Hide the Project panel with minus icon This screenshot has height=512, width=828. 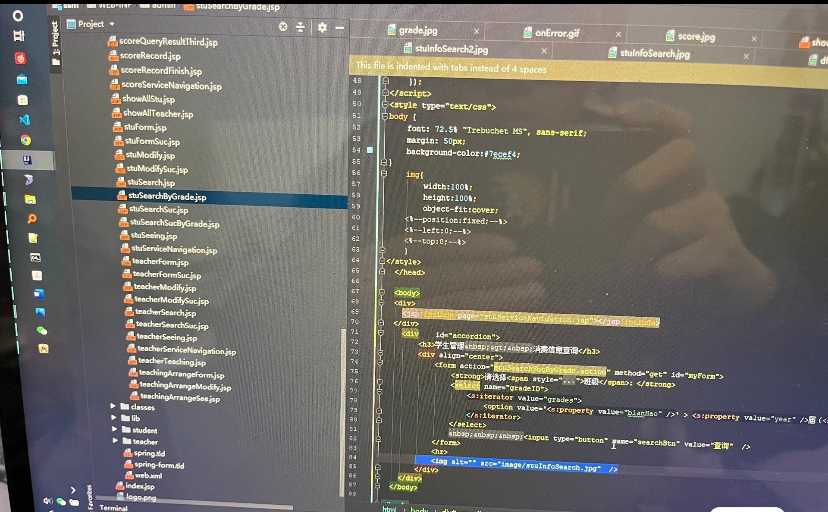pos(340,27)
